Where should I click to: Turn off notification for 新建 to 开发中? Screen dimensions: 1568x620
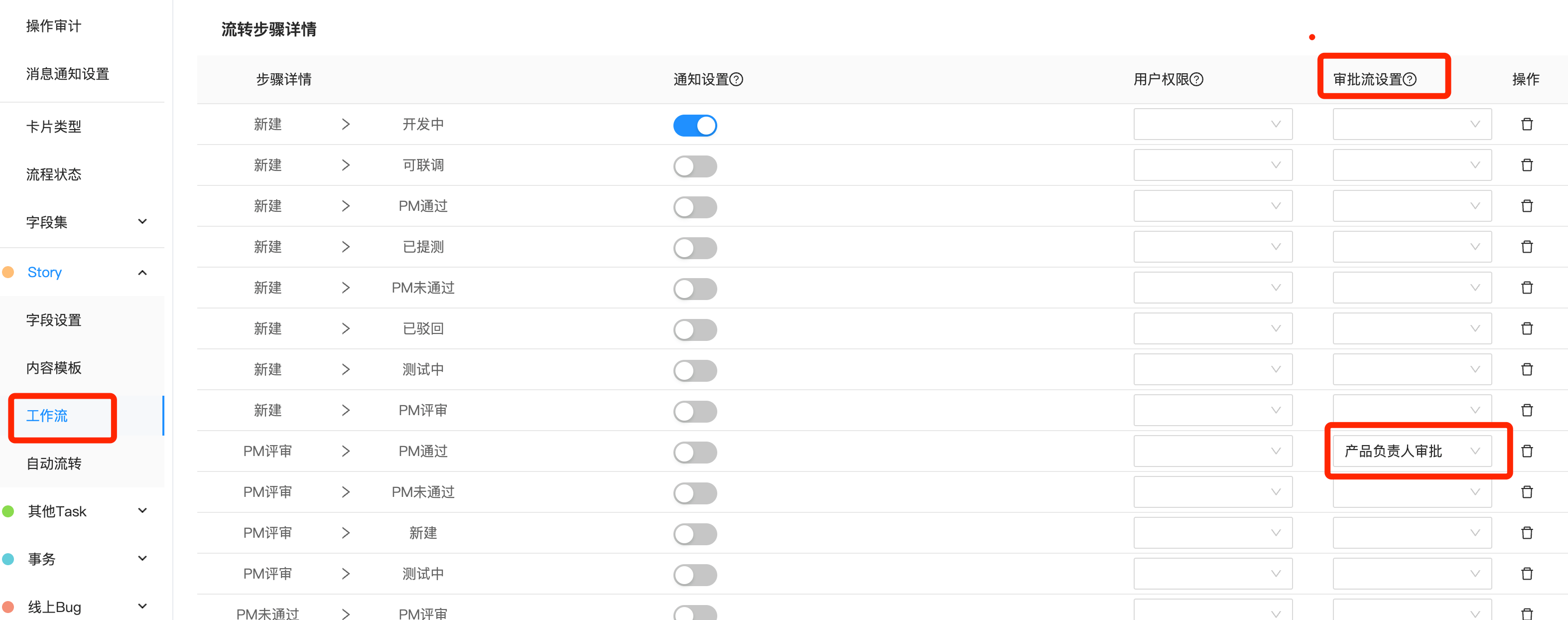click(x=694, y=126)
